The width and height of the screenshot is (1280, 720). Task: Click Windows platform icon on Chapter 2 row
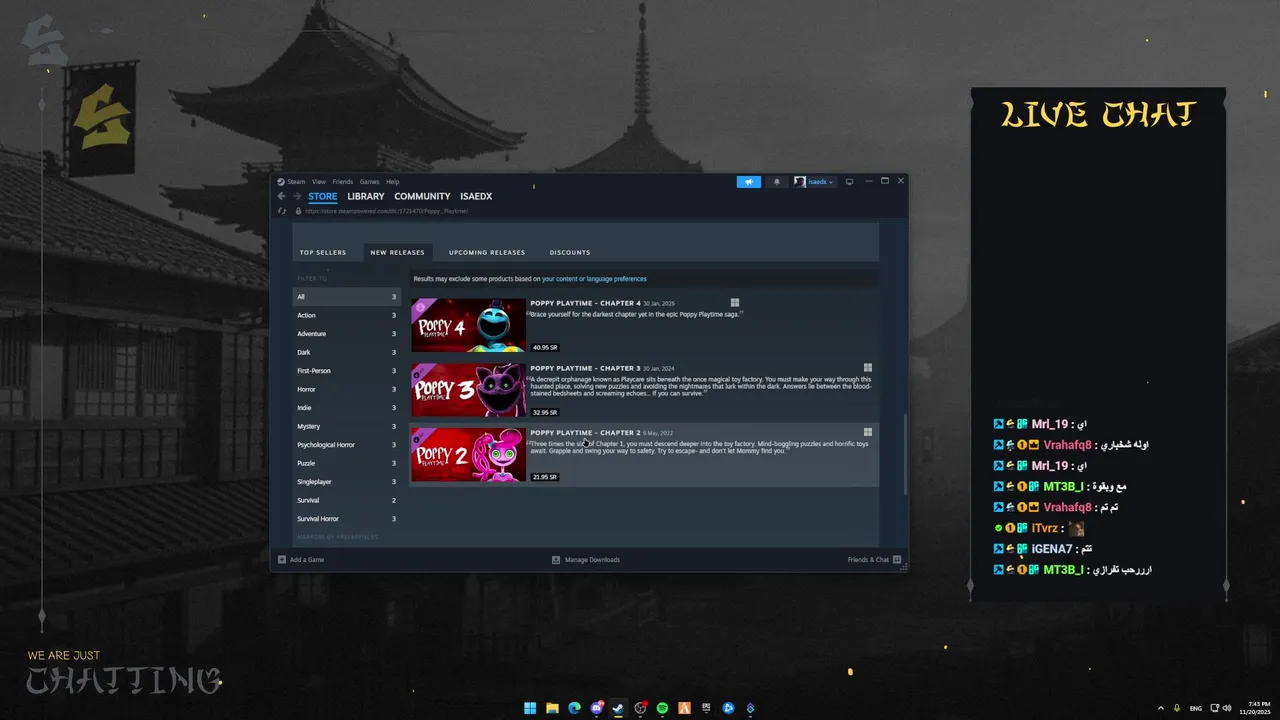coord(868,432)
